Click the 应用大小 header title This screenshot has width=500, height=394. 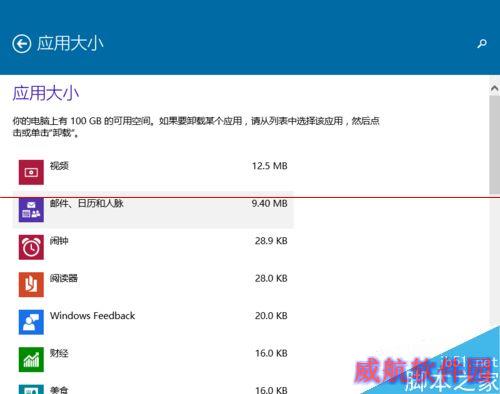tap(70, 43)
